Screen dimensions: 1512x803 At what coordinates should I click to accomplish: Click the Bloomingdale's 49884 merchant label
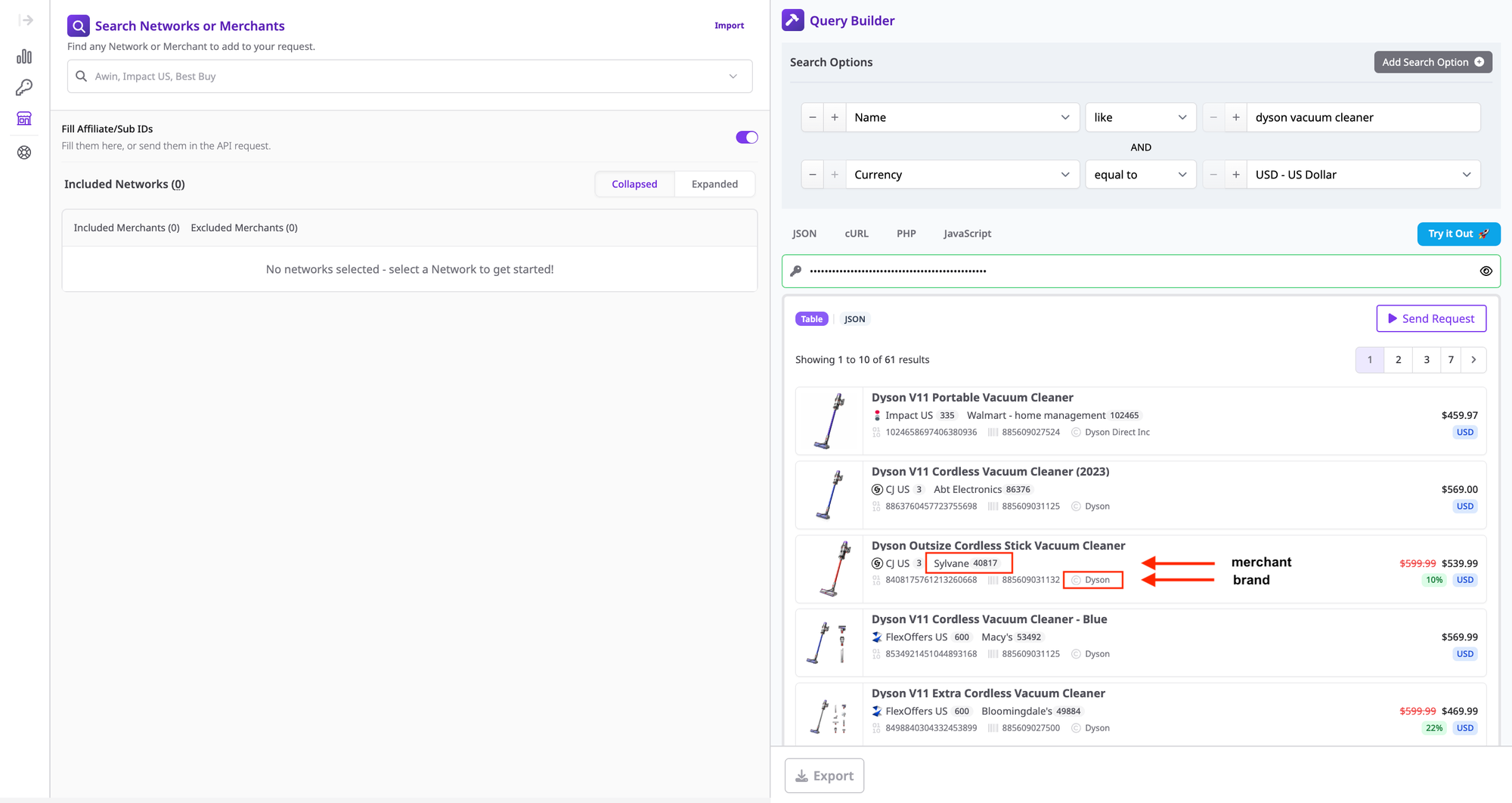tap(1032, 712)
